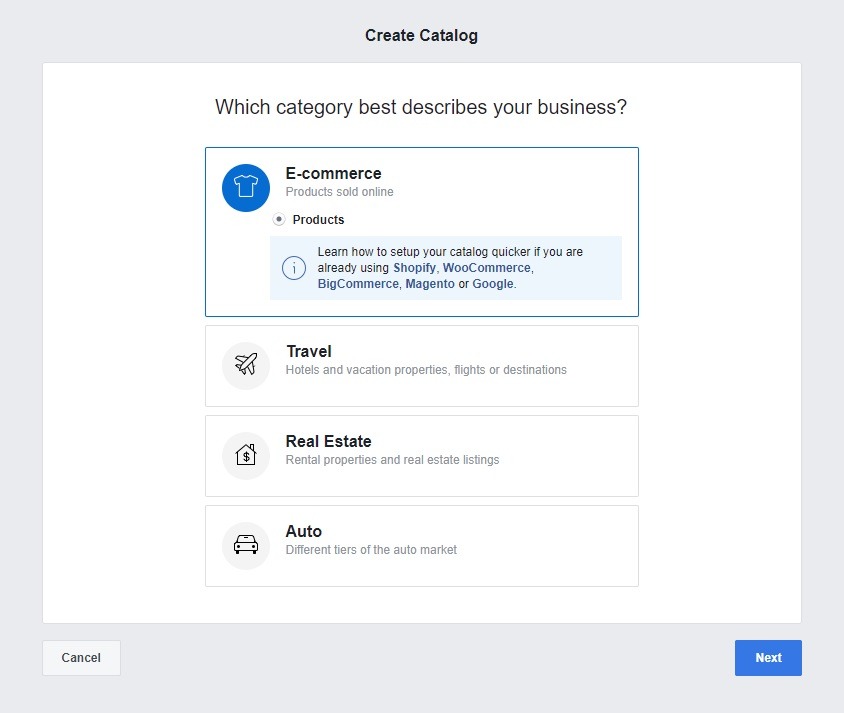Open the Shopify setup link
844x713 pixels.
414,267
